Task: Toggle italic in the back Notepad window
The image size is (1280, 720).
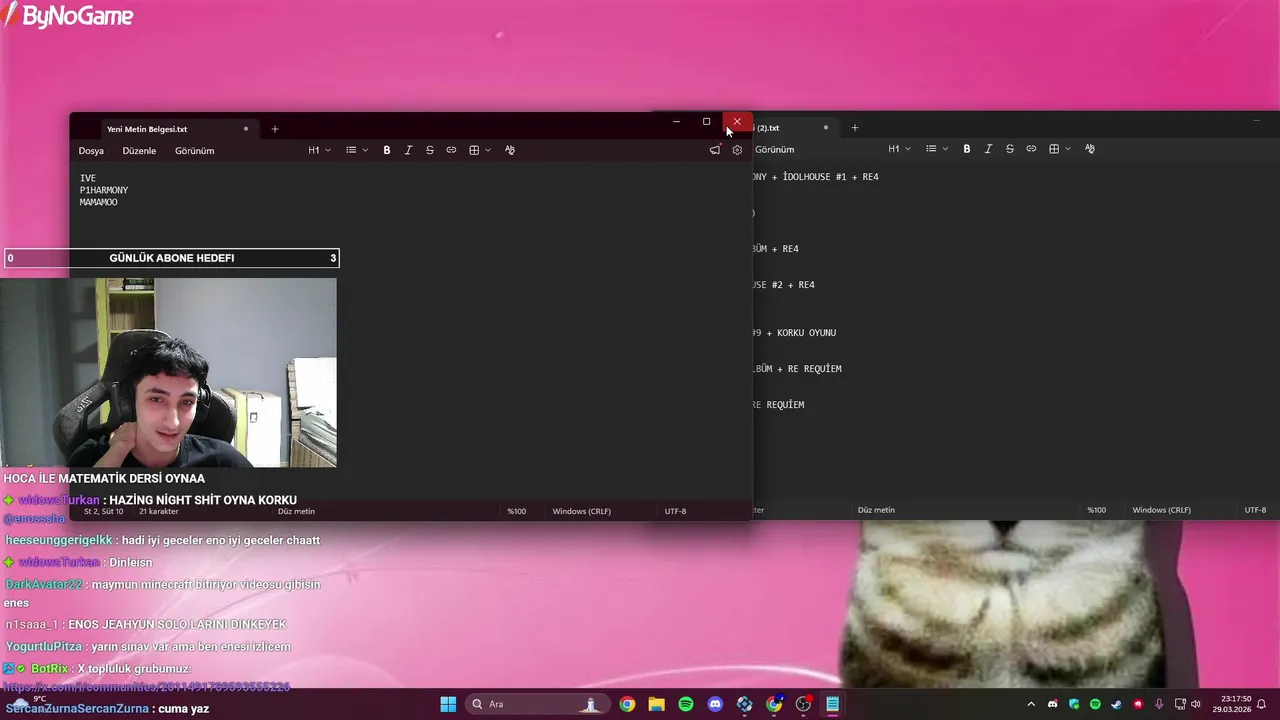Action: (x=988, y=149)
